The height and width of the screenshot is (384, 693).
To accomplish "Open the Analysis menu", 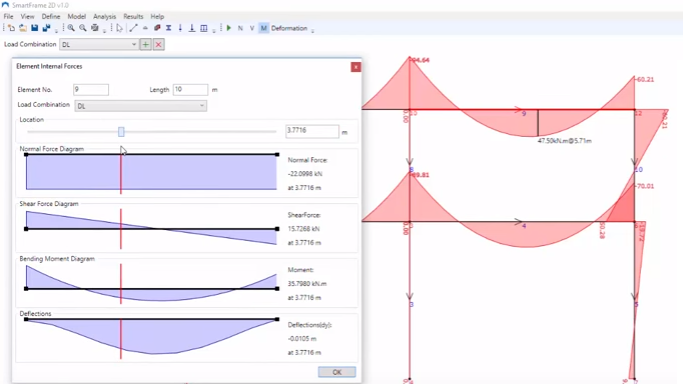I will tap(104, 16).
